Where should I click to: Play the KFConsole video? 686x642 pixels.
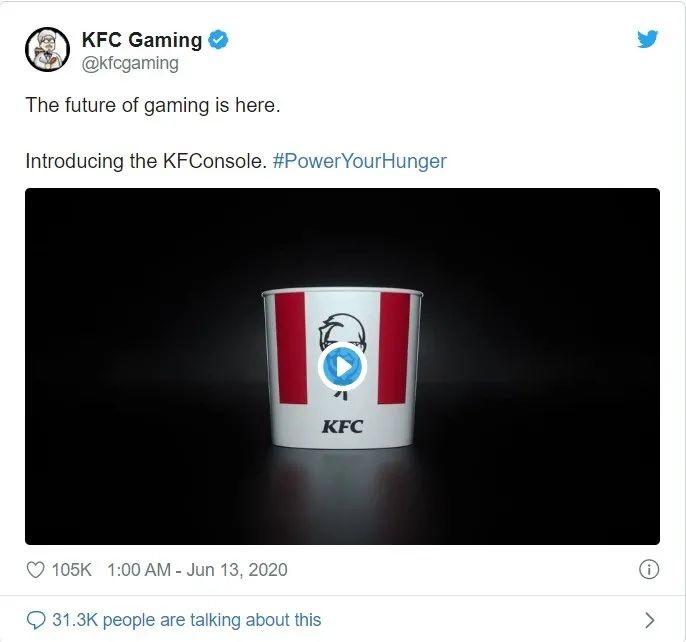343,367
